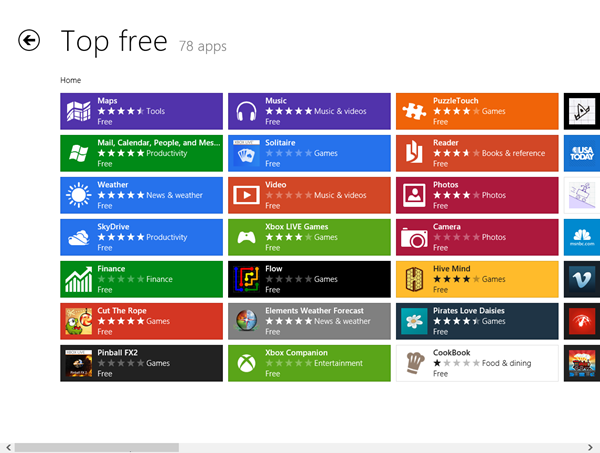Click the Finance app title
This screenshot has width=600, height=453.
pos(111,269)
